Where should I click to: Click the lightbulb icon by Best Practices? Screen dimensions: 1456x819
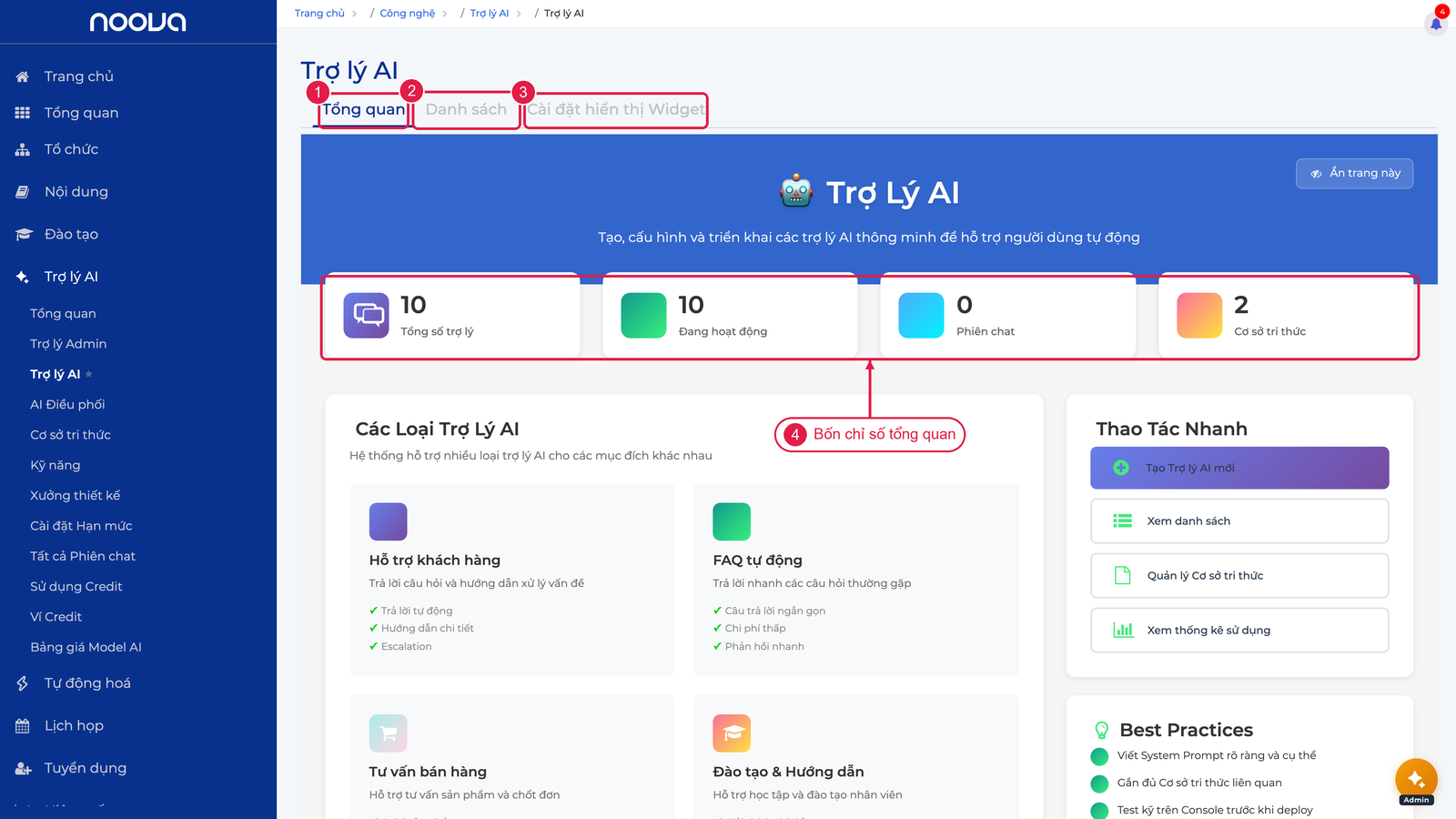coord(1101,730)
